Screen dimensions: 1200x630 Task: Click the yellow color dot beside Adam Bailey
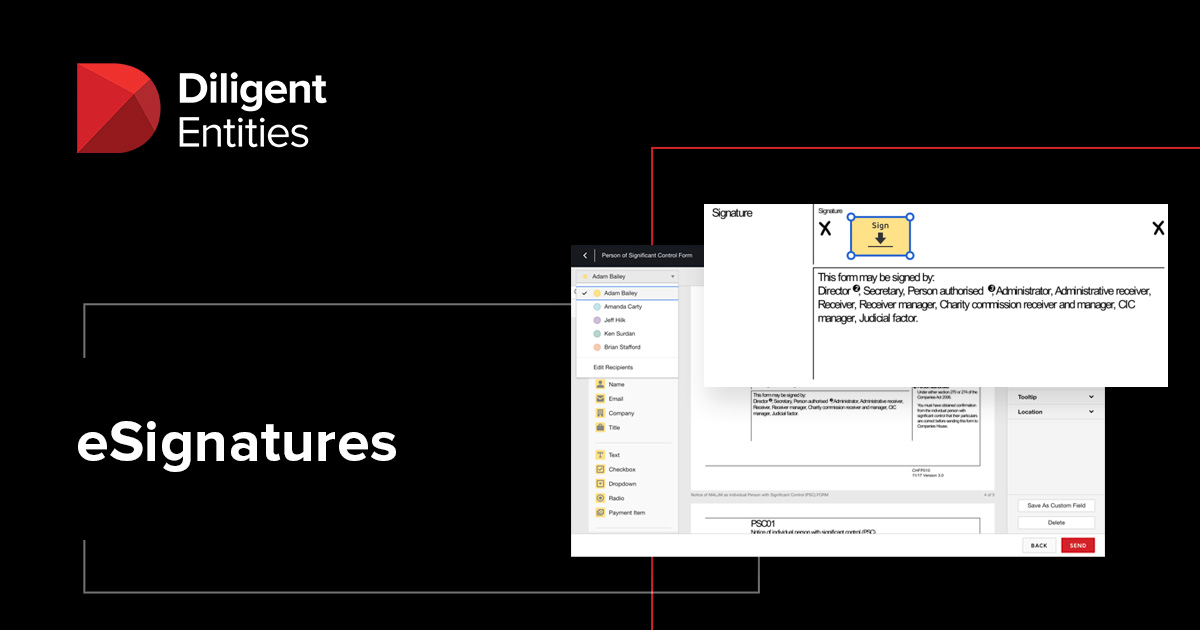597,293
